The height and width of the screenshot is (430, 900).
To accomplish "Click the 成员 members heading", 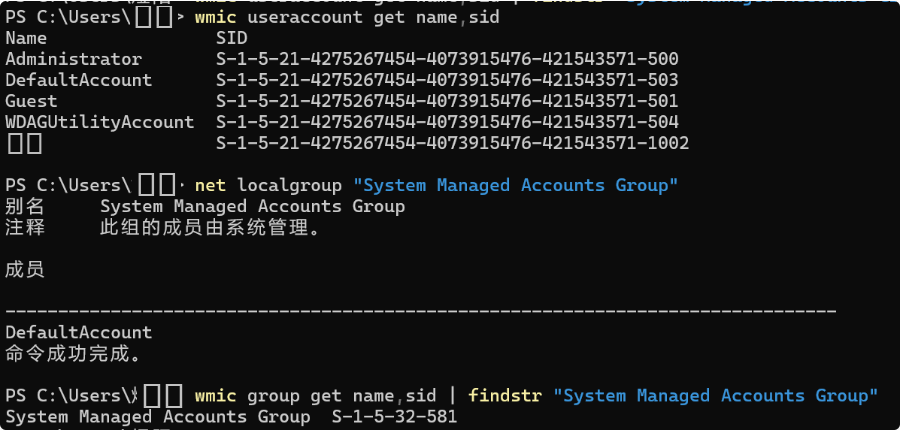I will [x=25, y=269].
